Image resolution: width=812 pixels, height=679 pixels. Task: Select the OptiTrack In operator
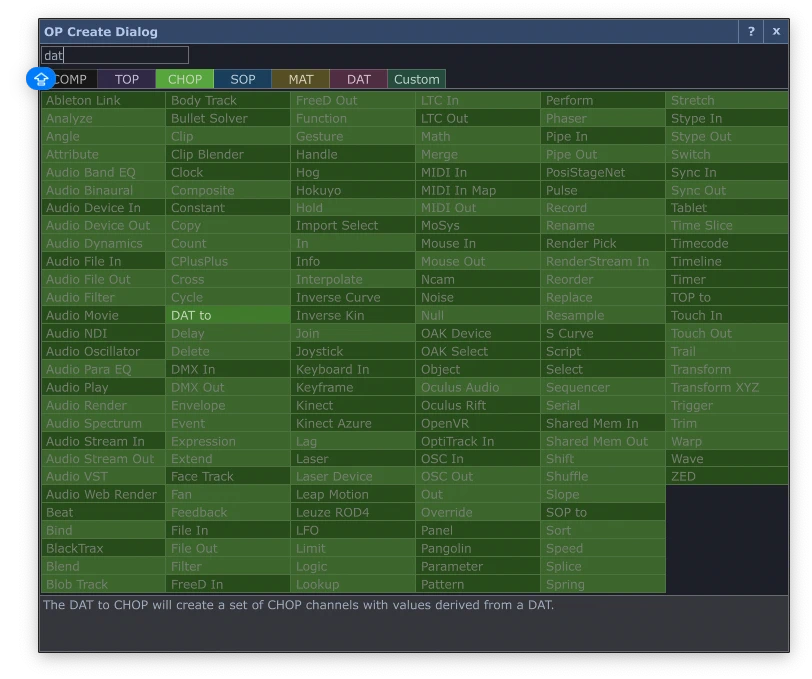click(x=477, y=441)
